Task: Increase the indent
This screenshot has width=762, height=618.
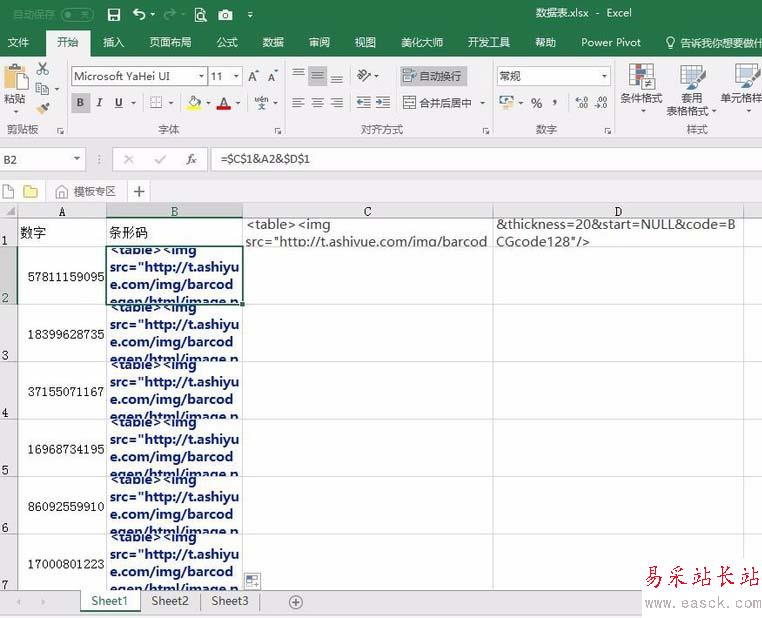Action: click(x=383, y=102)
